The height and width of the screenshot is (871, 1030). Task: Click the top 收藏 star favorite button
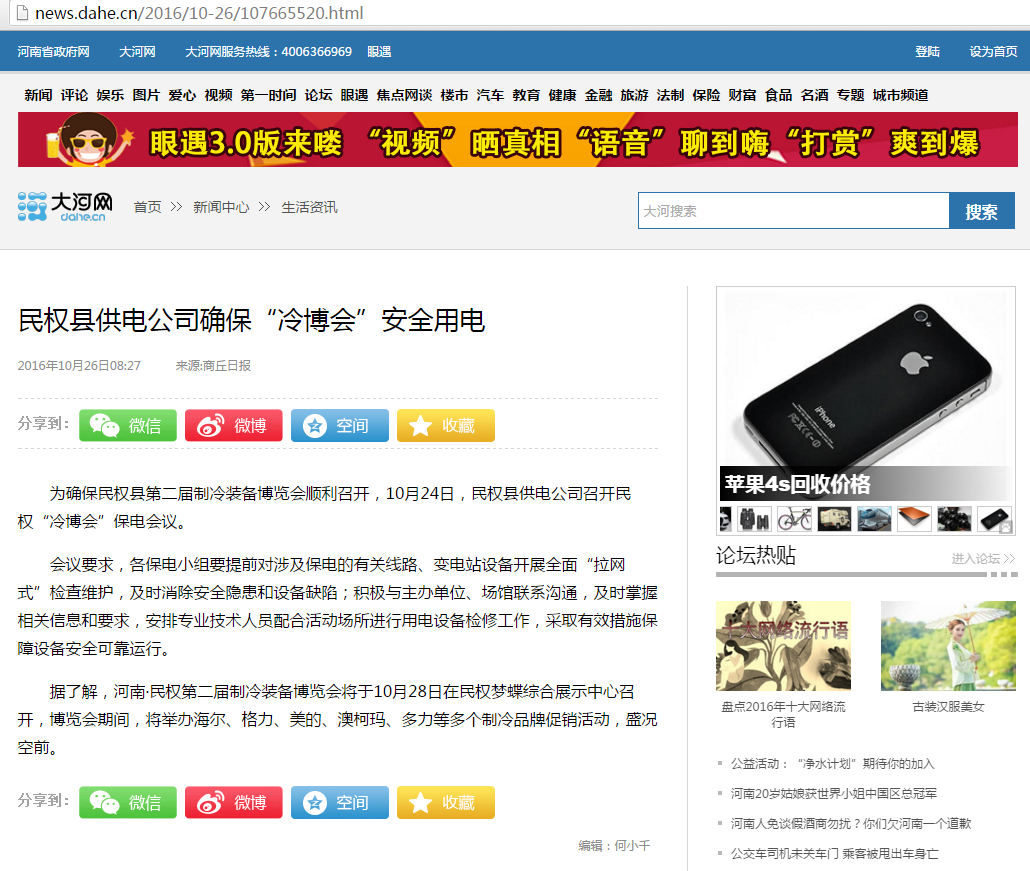[x=445, y=426]
